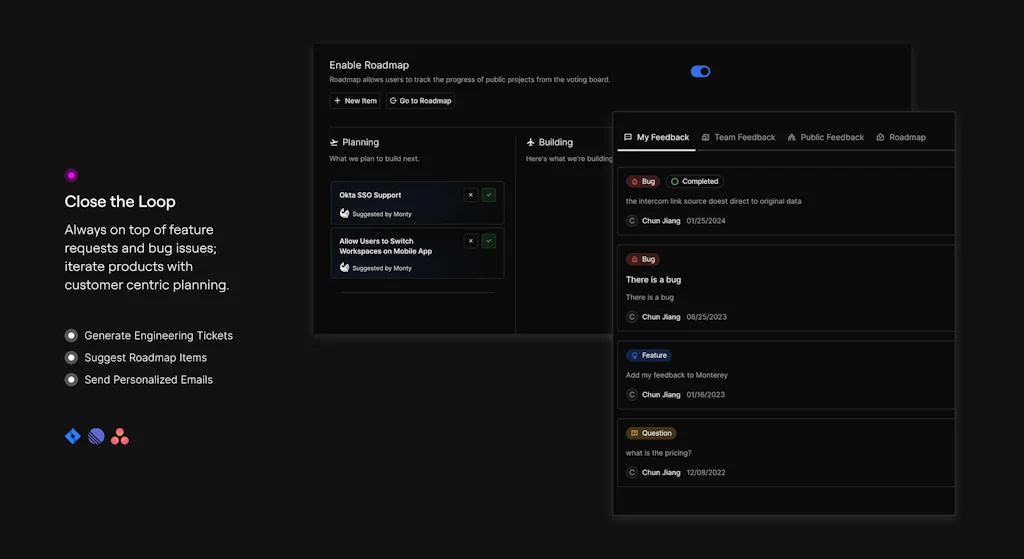The width and height of the screenshot is (1024, 559).
Task: Click the Monty avatar on Switch Workspaces card
Action: pos(344,267)
